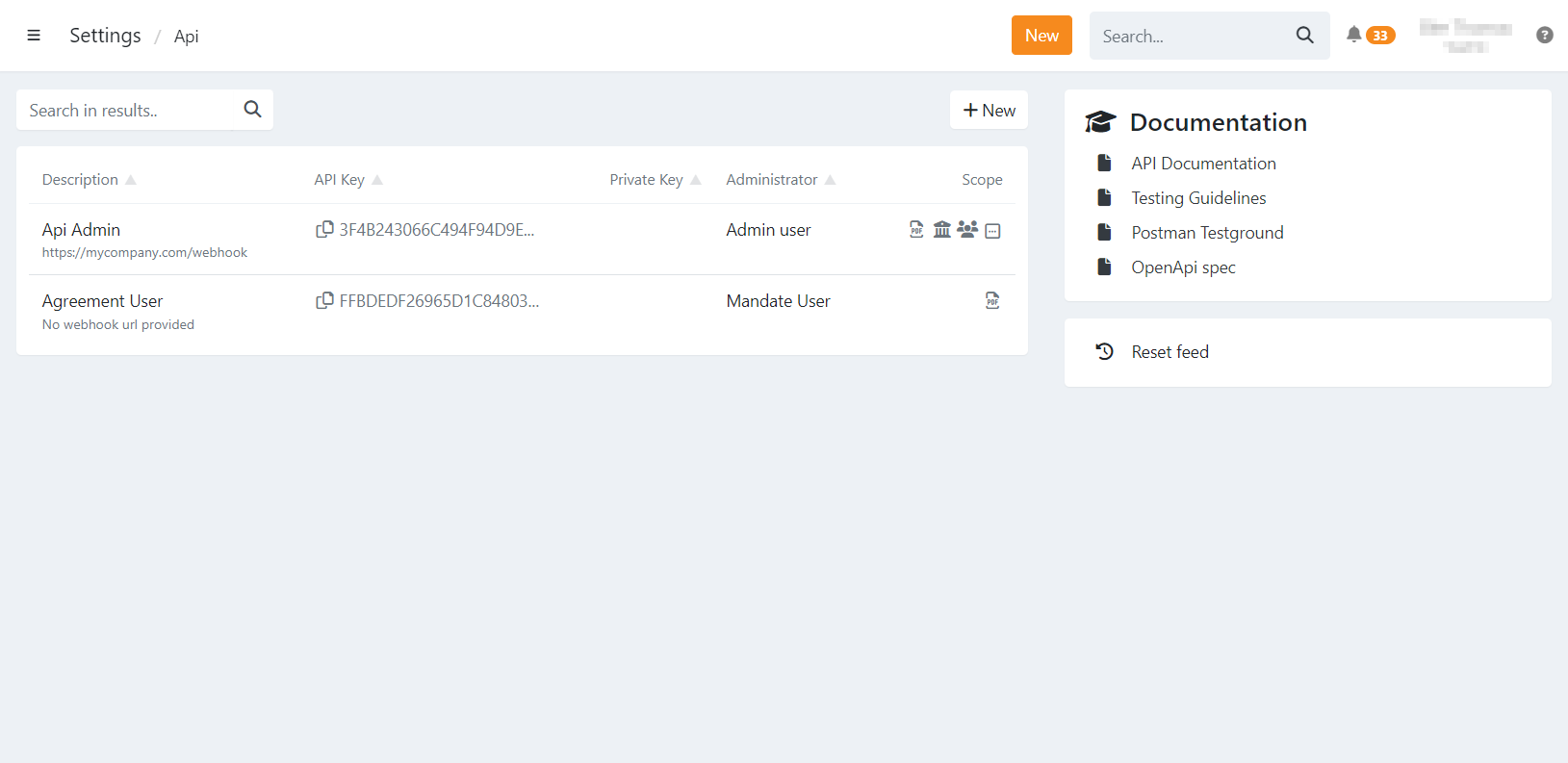Viewport: 1568px width, 763px height.
Task: Focus the Search in results field
Action: coord(130,111)
